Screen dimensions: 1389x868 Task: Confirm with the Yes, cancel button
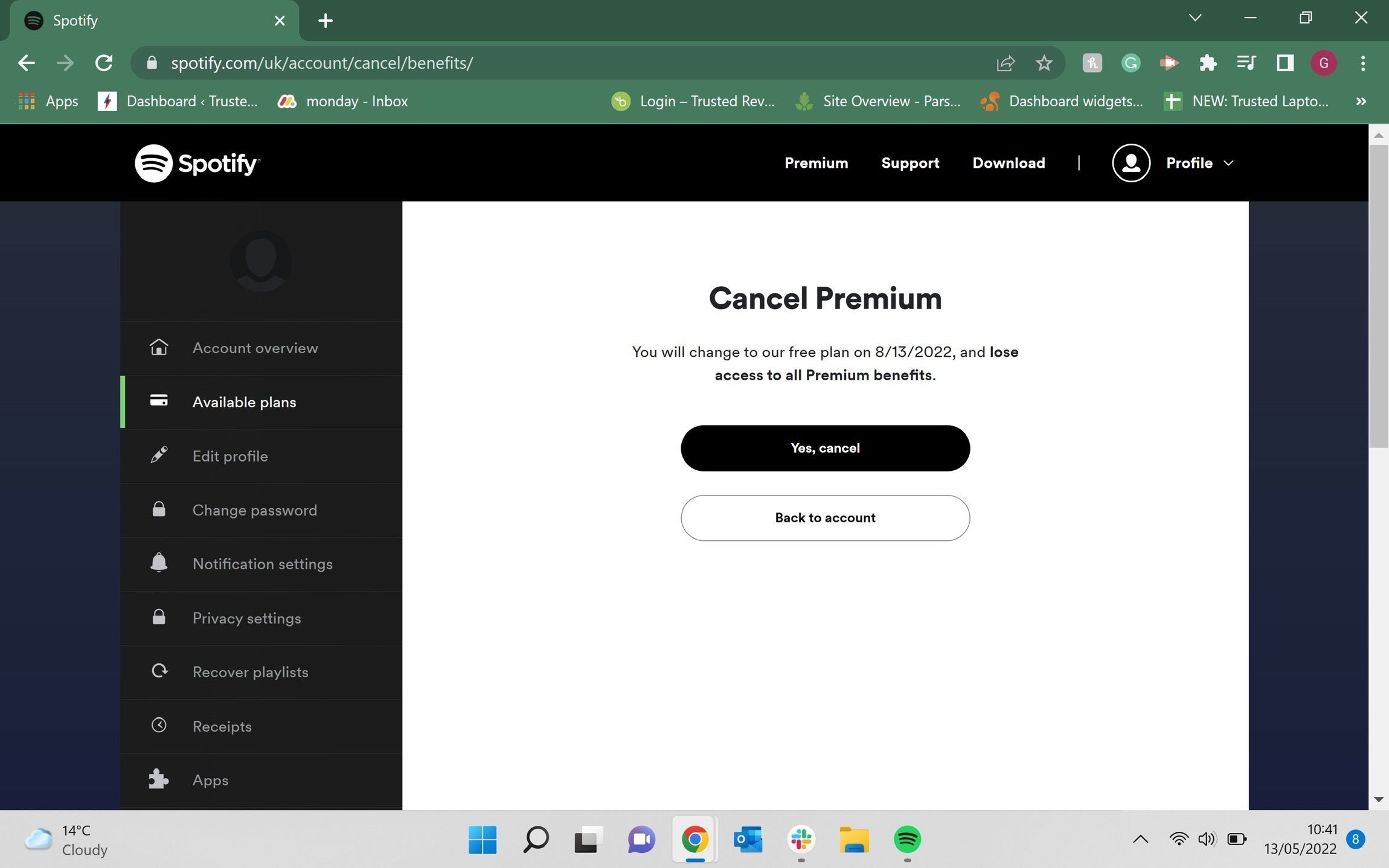(825, 448)
